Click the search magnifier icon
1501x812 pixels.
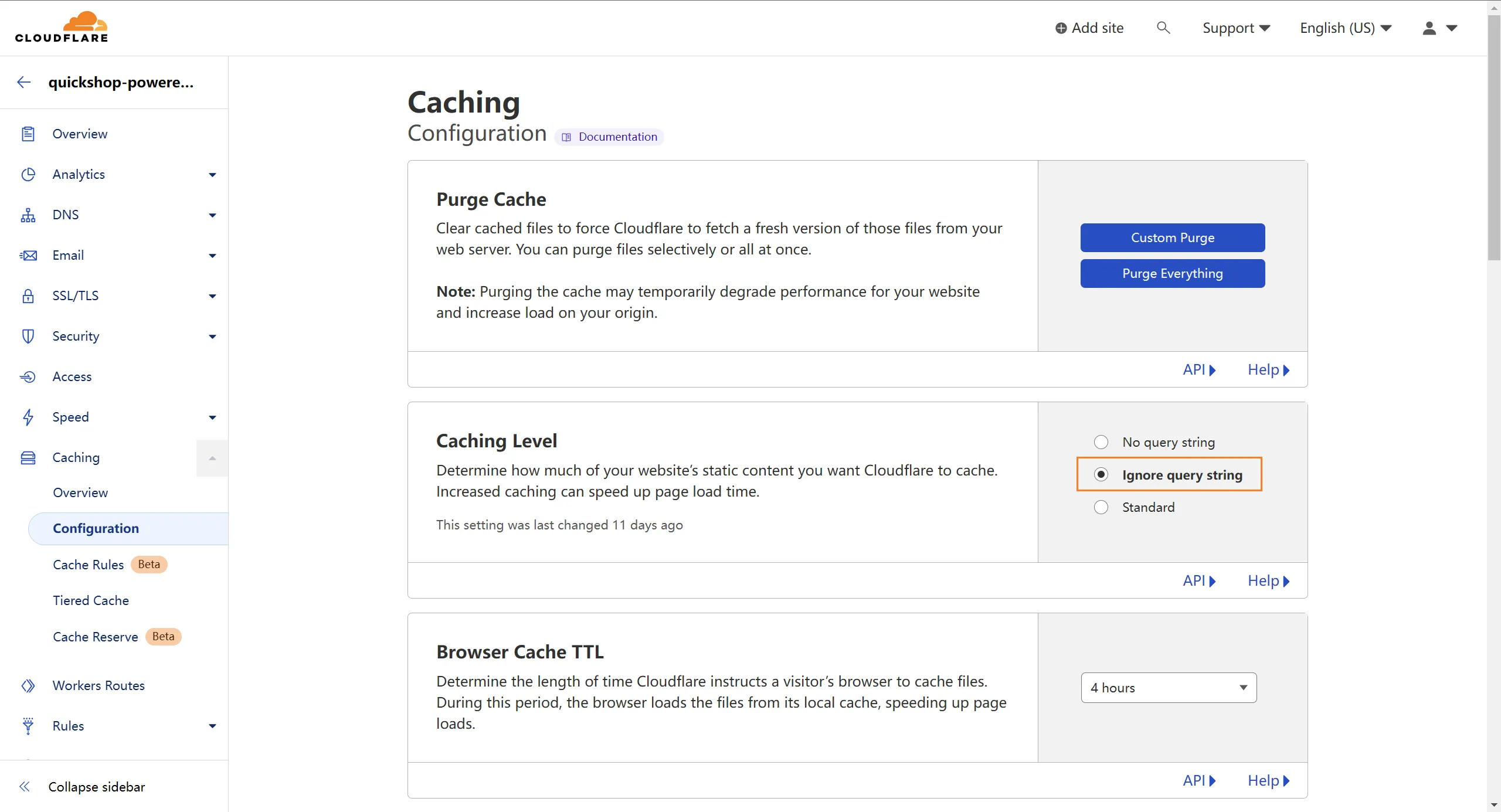click(x=1163, y=28)
